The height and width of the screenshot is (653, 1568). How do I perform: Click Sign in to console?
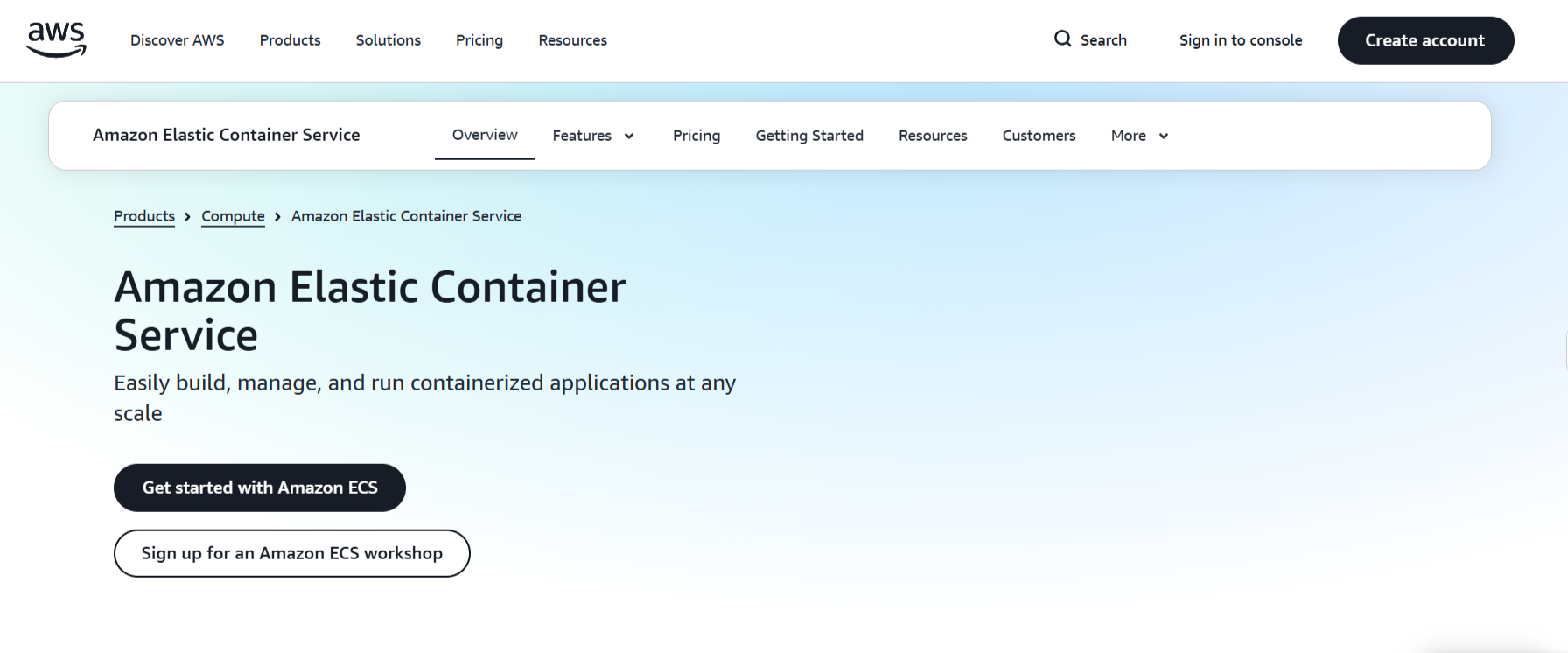[x=1241, y=40]
